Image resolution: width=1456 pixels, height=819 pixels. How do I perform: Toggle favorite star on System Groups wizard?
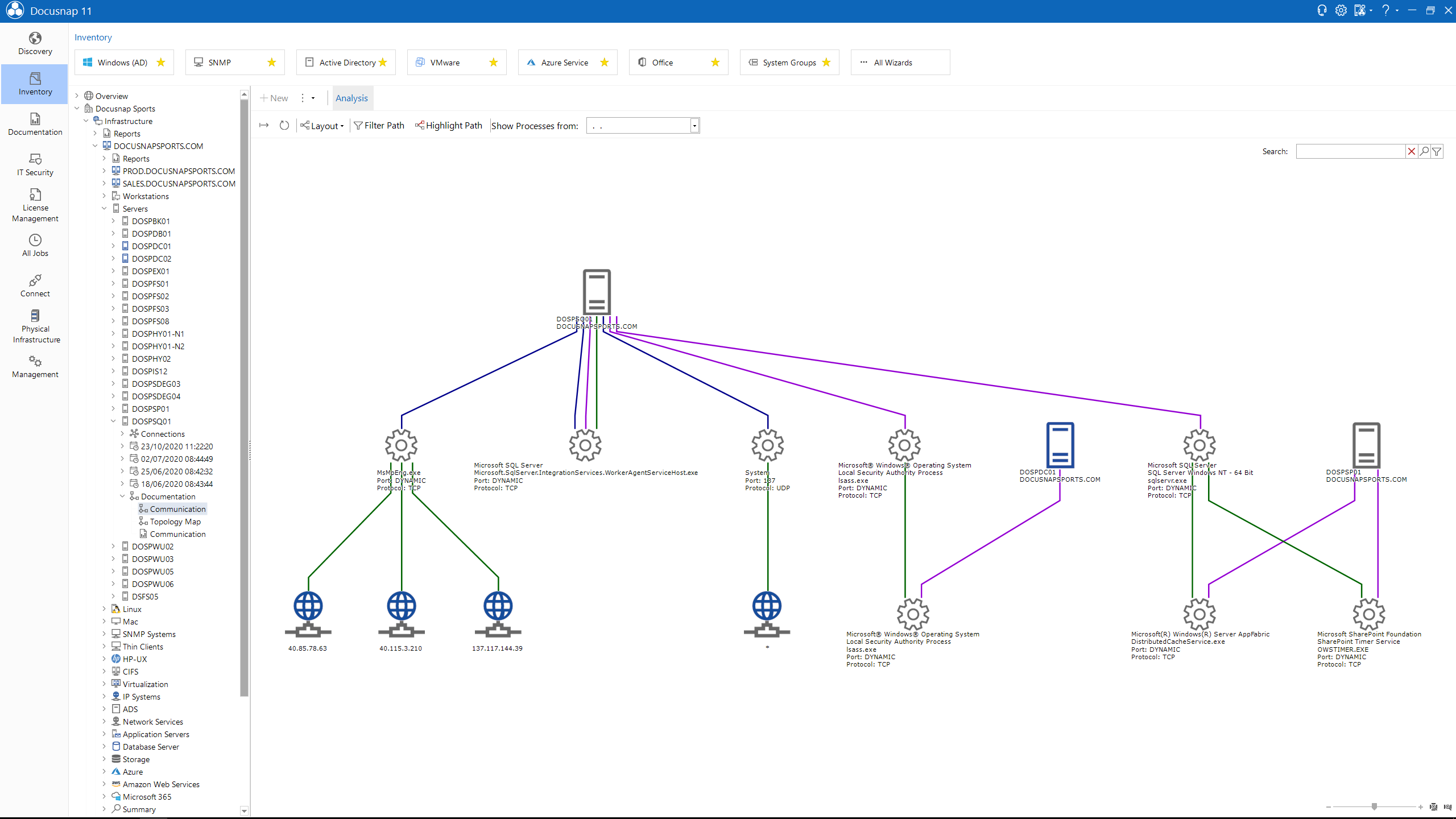coord(826,62)
